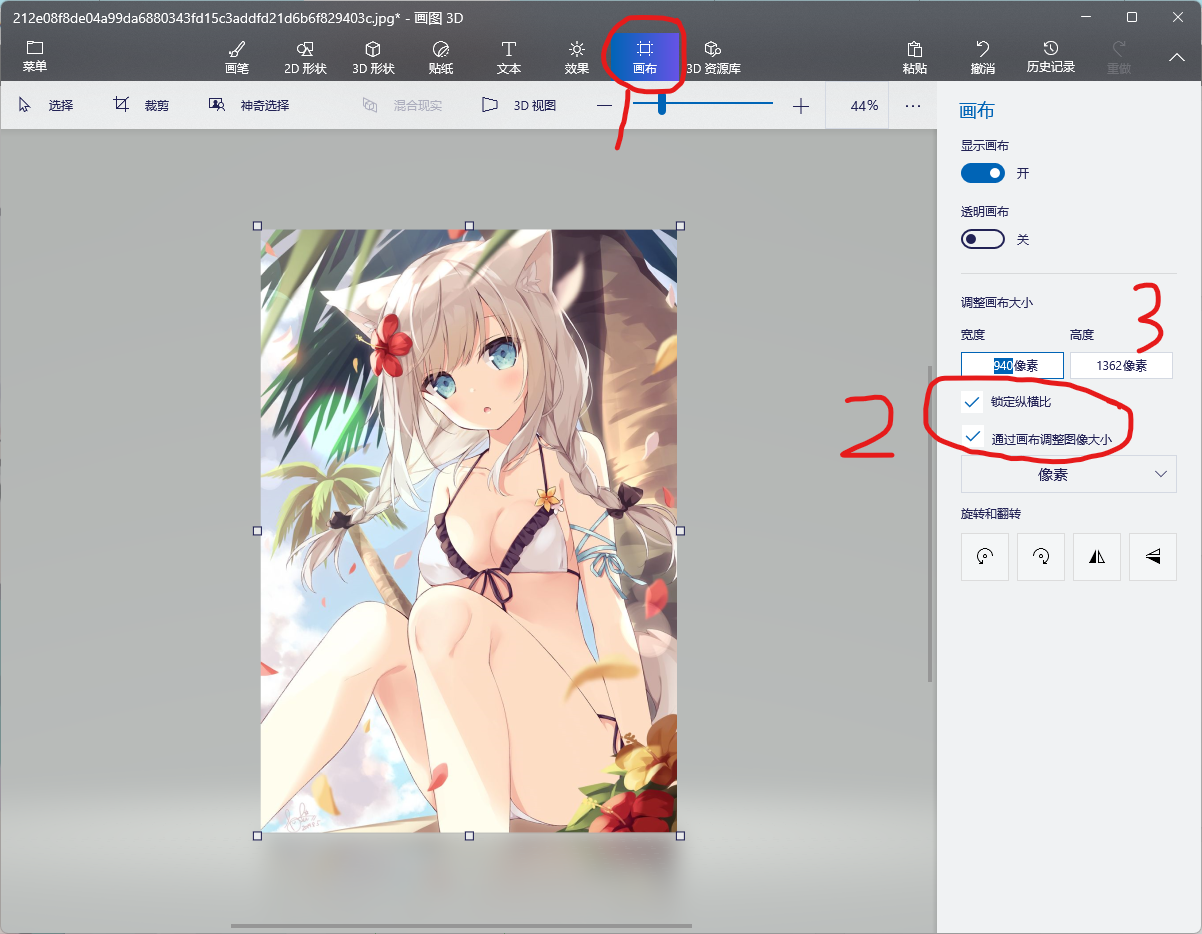Click the zoom slider handle
Image resolution: width=1202 pixels, height=934 pixels.
point(661,104)
